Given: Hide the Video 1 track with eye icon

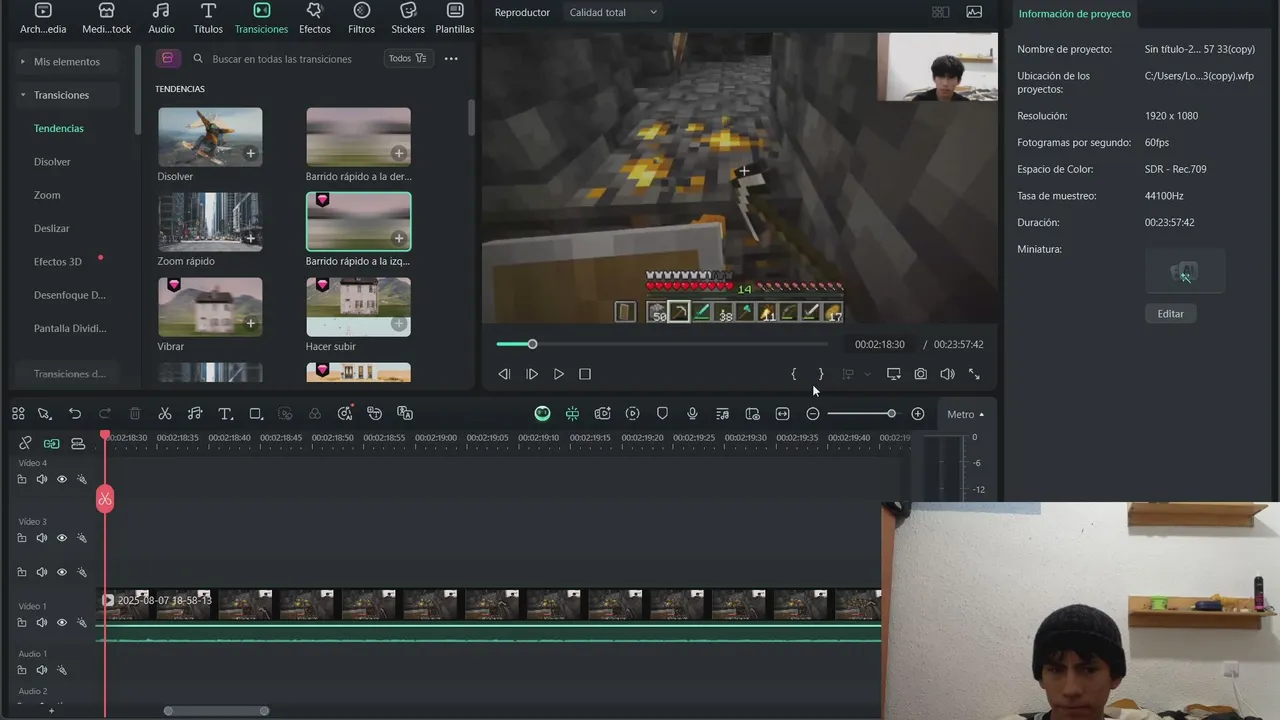Looking at the screenshot, I should click(62, 623).
